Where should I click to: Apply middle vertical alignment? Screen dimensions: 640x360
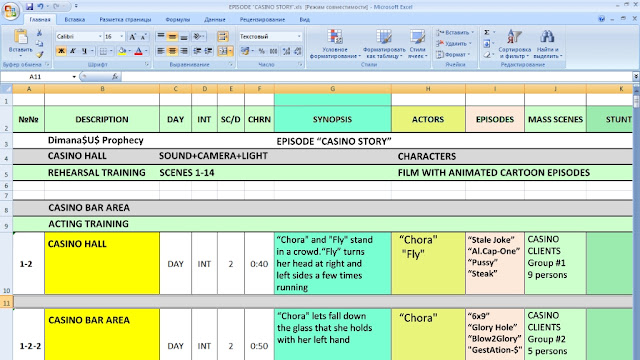click(172, 37)
